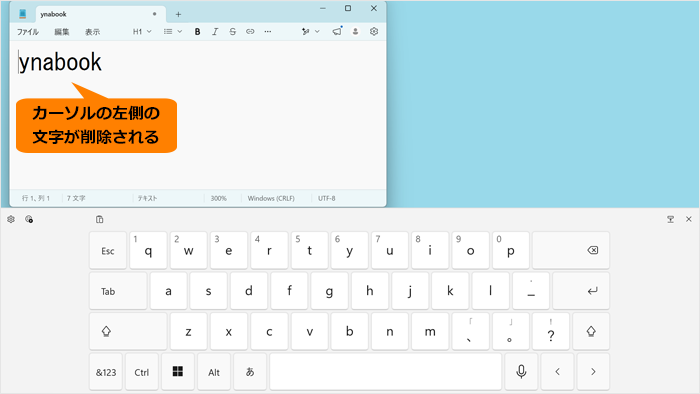Expand the H1 heading dropdown
Viewport: 700px width, 394px height.
(x=142, y=32)
